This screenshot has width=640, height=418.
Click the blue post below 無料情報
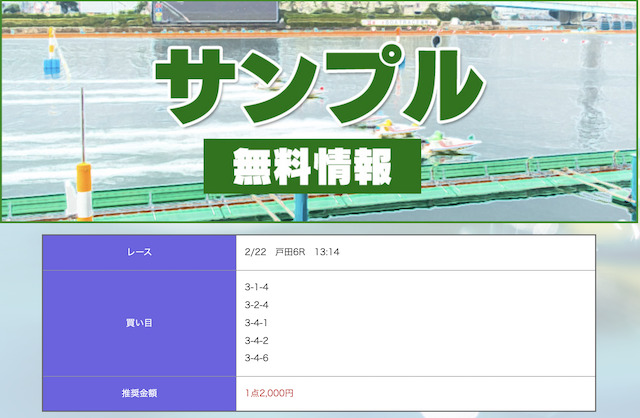[300, 207]
